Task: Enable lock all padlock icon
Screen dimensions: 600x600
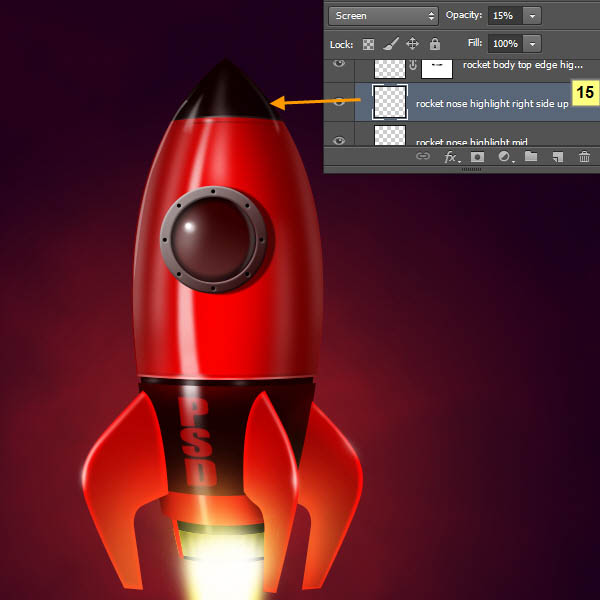Action: click(x=434, y=44)
